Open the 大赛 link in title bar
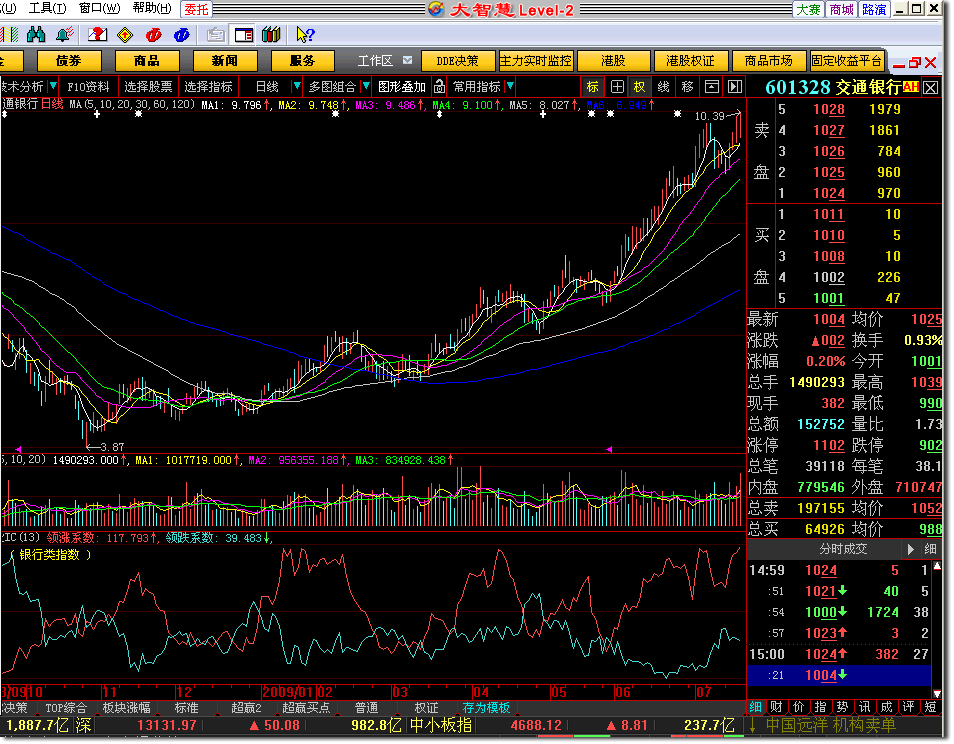This screenshot has height=744, width=954. pyautogui.click(x=809, y=9)
